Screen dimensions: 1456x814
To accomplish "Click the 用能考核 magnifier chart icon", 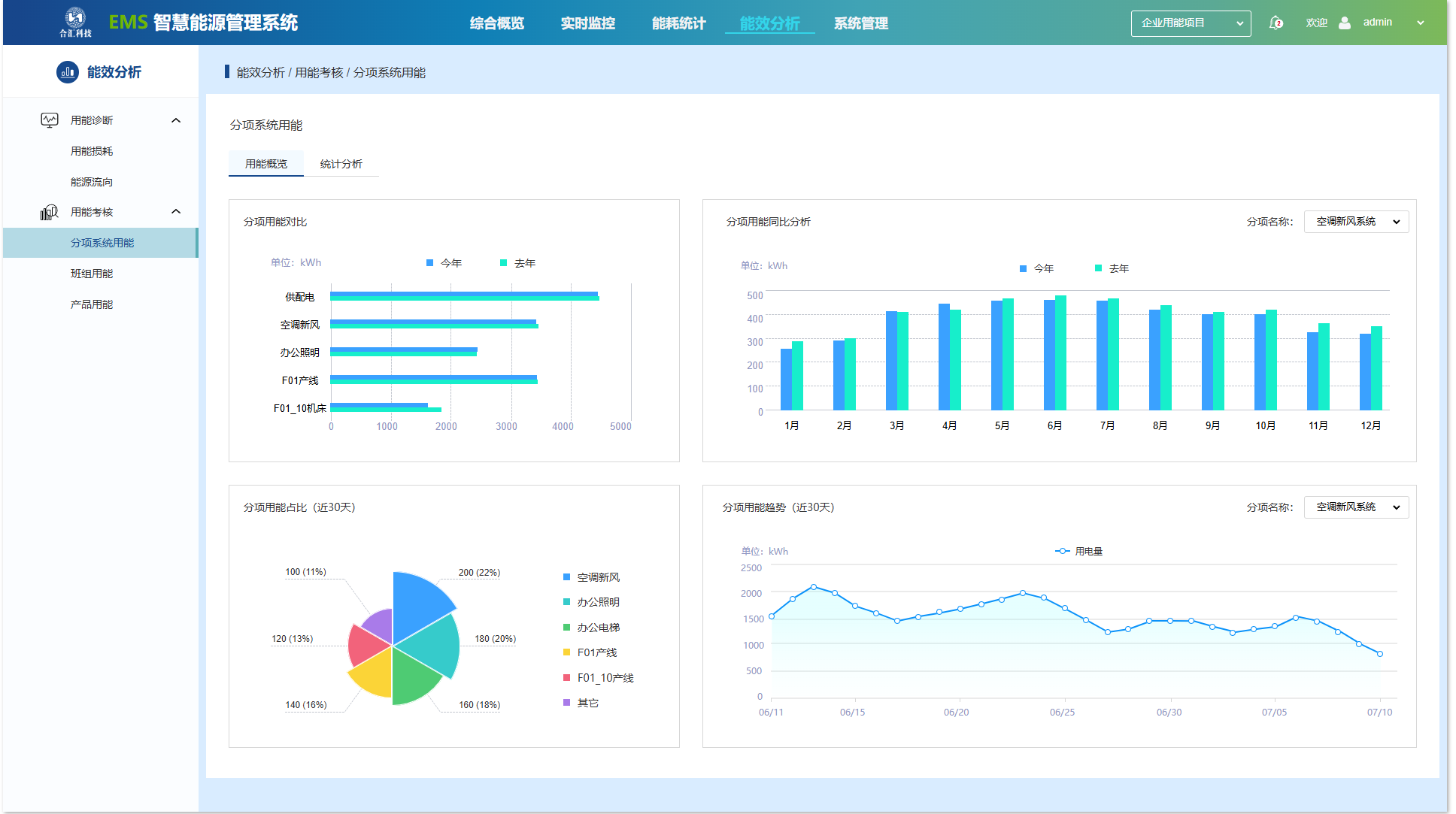I will [49, 213].
